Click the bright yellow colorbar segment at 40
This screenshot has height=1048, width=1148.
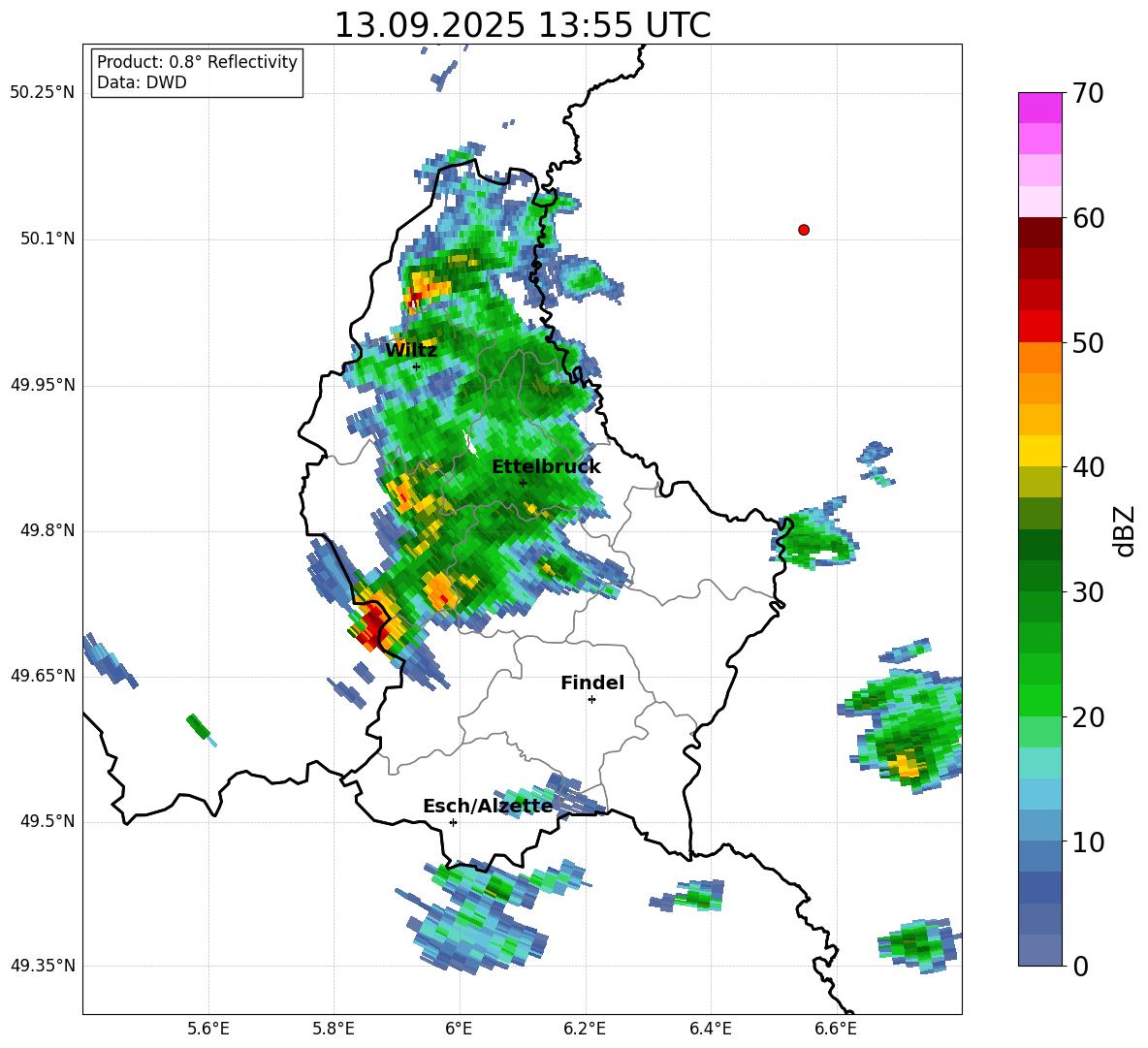(x=1039, y=451)
